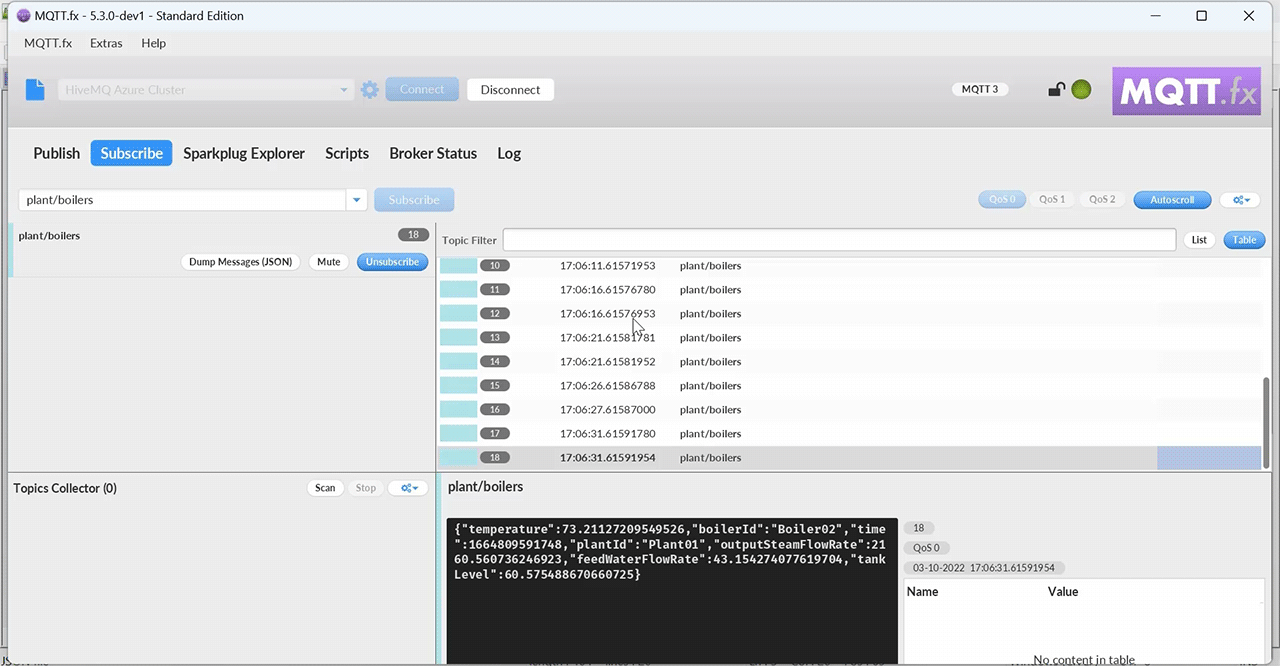Select QoS 2 option
Viewport: 1280px width, 666px height.
pos(1102,199)
